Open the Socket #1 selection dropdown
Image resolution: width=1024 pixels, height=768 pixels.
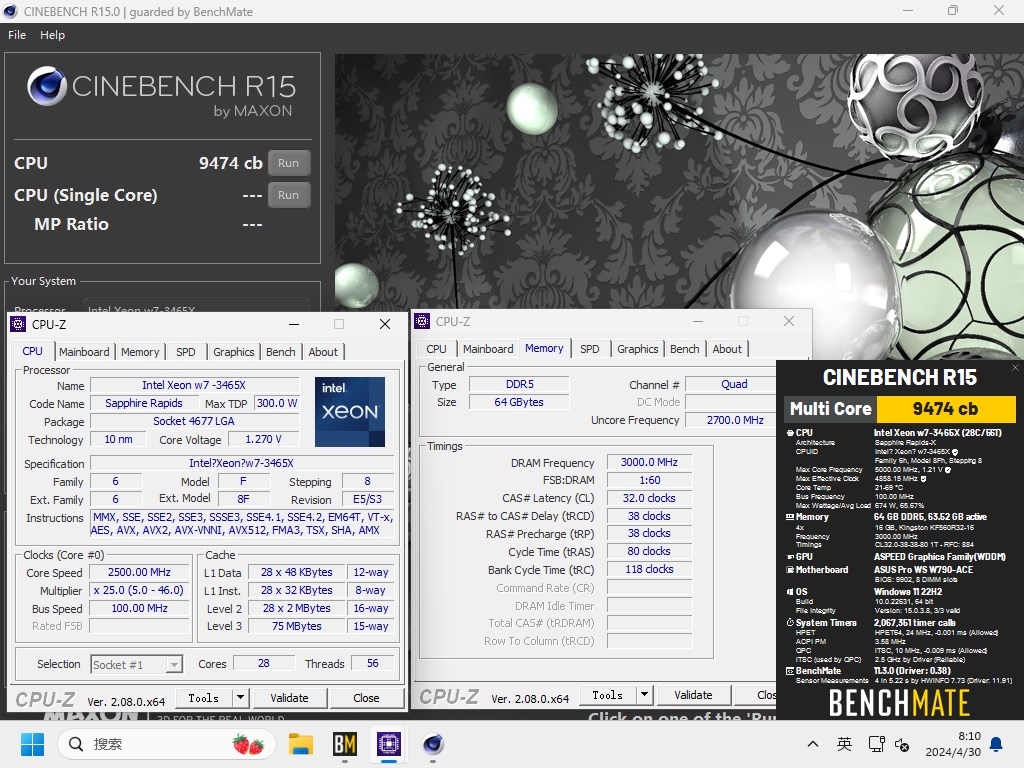point(136,665)
